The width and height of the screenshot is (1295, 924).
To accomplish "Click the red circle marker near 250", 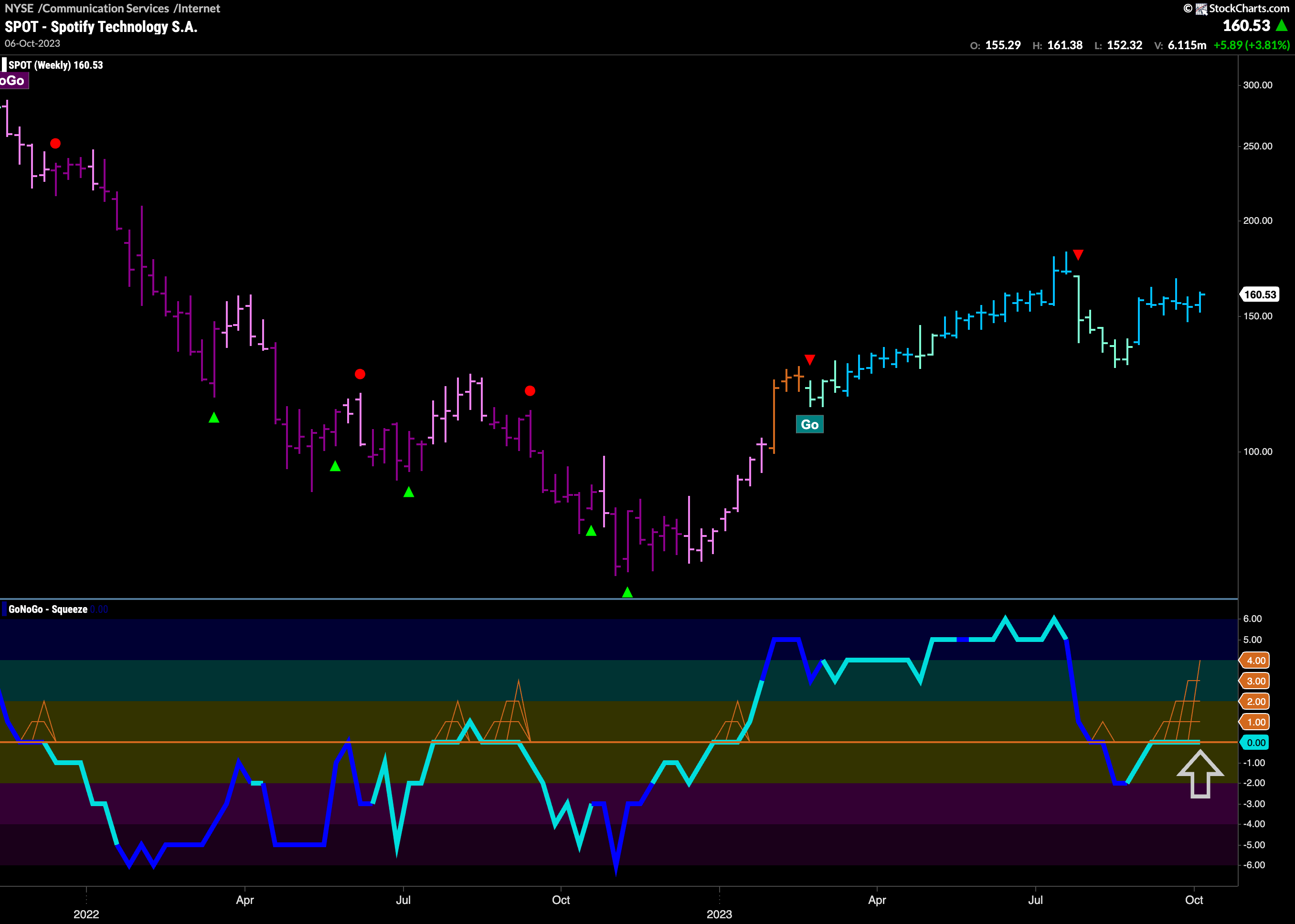I will [55, 143].
